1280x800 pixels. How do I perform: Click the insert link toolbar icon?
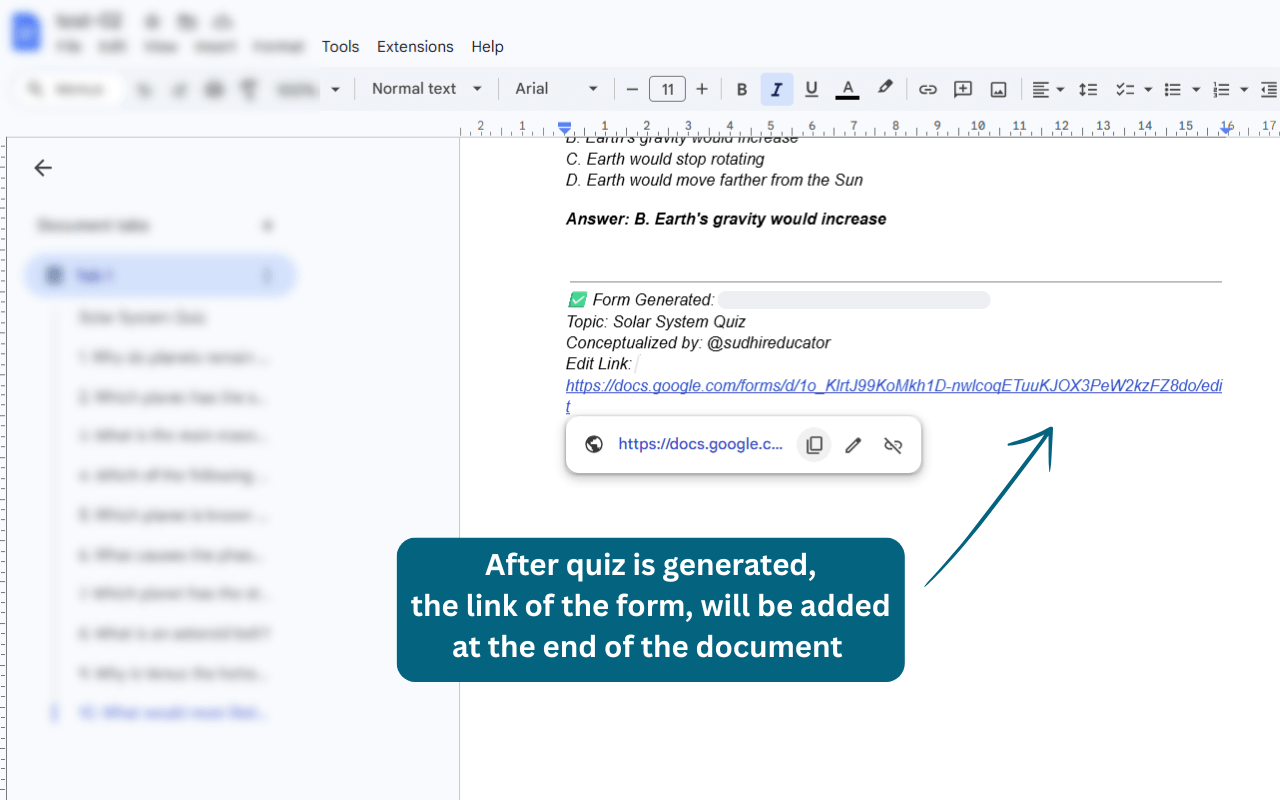coord(928,89)
